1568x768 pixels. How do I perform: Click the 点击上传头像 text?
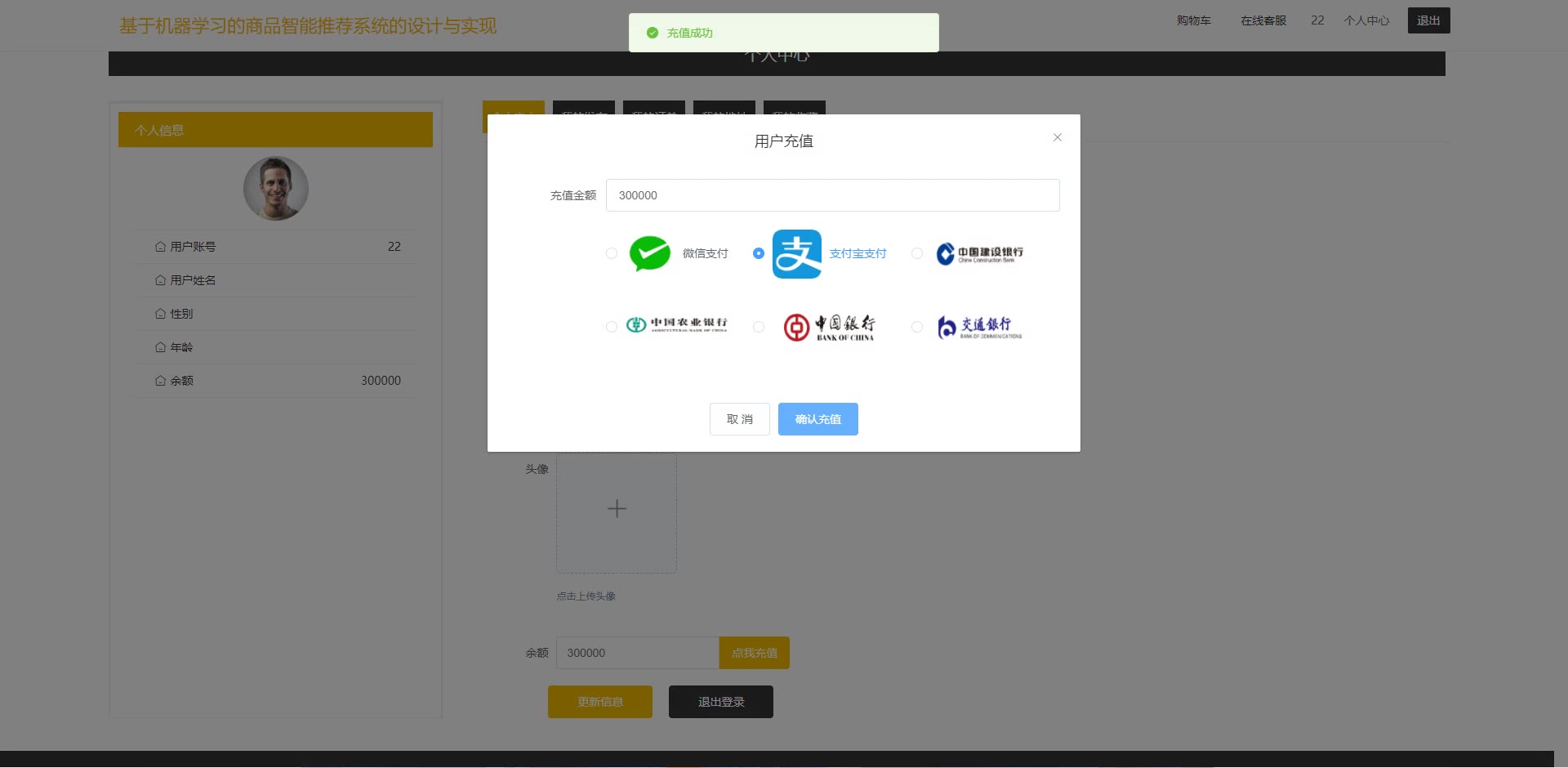point(586,596)
